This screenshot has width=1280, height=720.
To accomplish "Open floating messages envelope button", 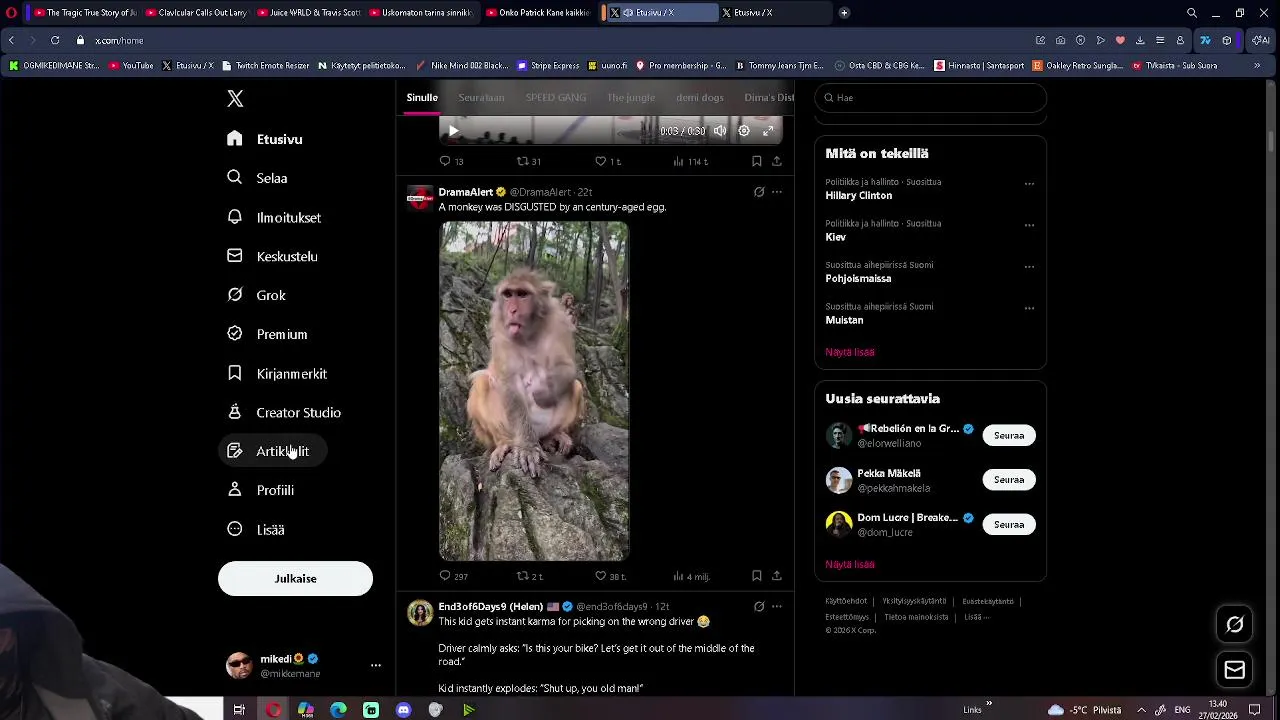I will [1235, 670].
